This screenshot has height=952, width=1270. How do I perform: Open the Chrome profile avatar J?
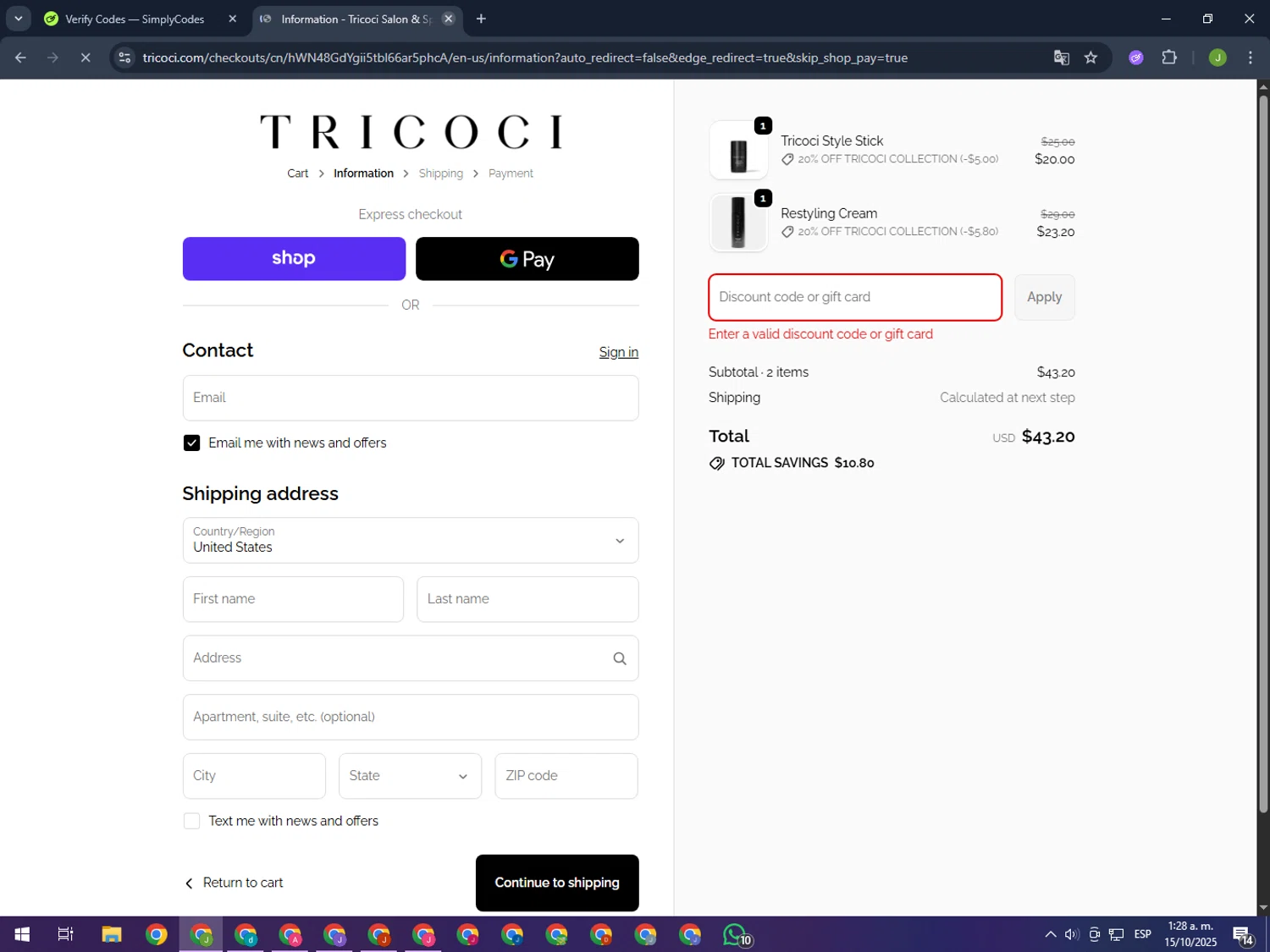tap(1218, 58)
